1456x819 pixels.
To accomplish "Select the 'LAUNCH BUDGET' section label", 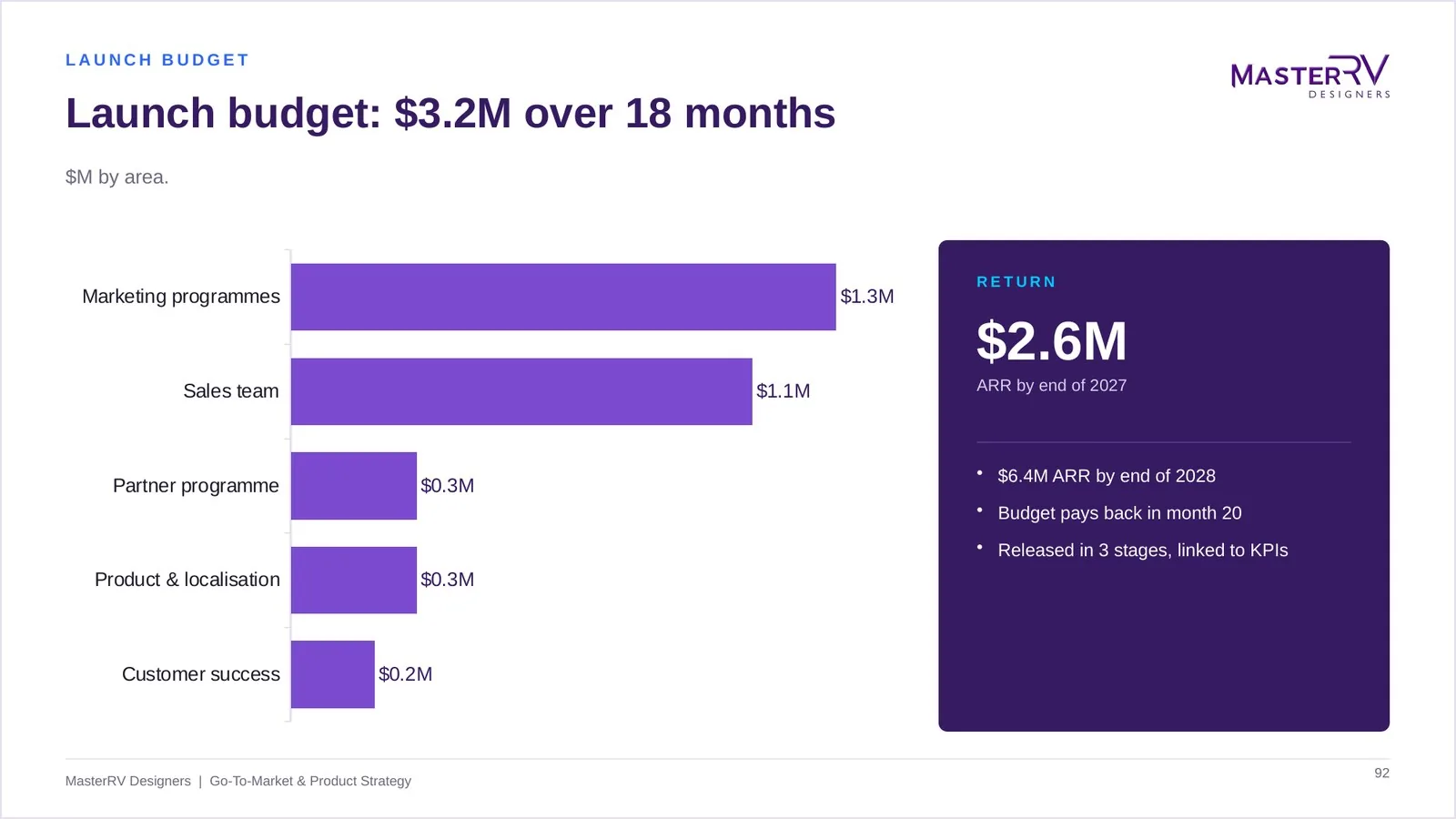I will [x=157, y=60].
